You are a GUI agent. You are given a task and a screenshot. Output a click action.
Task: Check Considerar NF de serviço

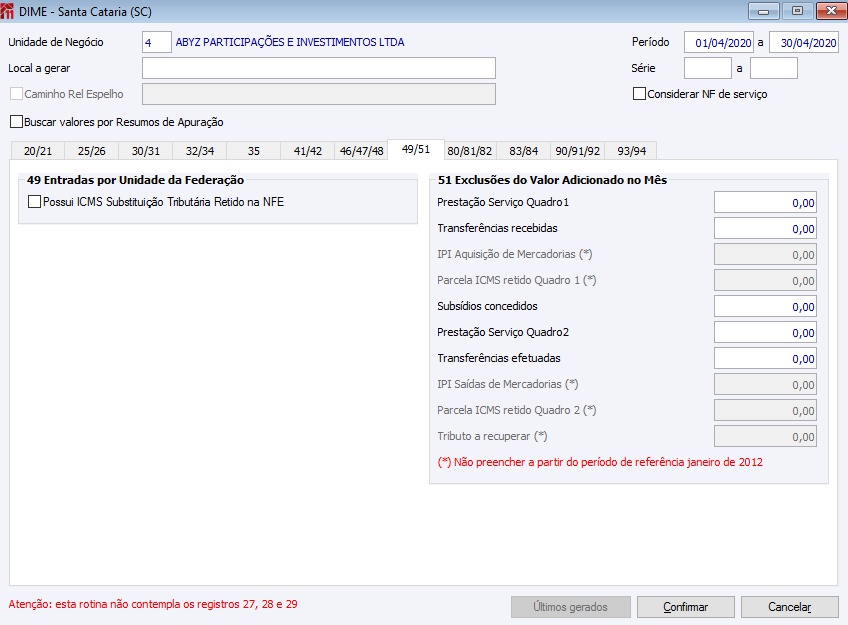tap(639, 94)
